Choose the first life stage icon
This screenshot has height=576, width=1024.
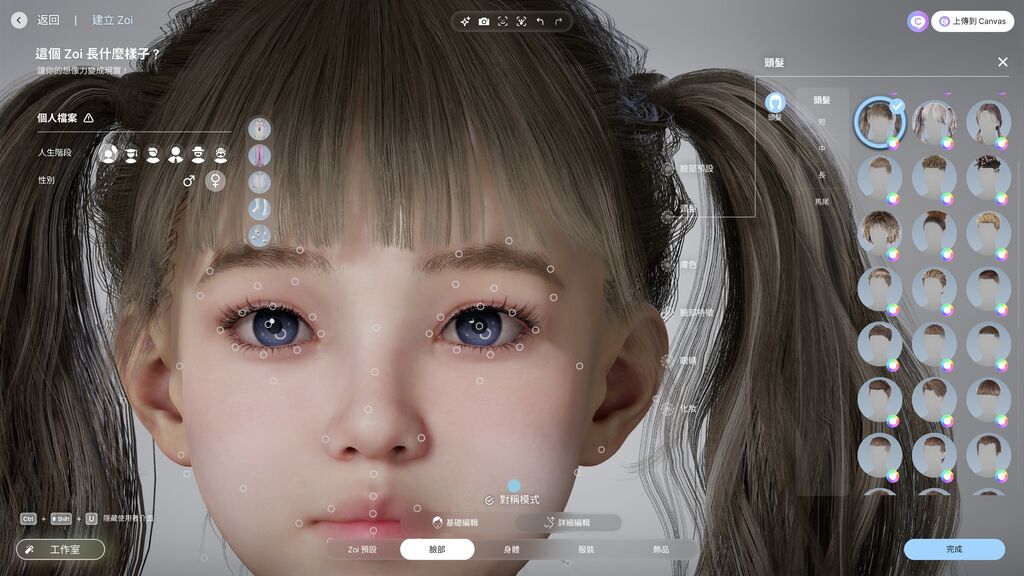coord(109,154)
